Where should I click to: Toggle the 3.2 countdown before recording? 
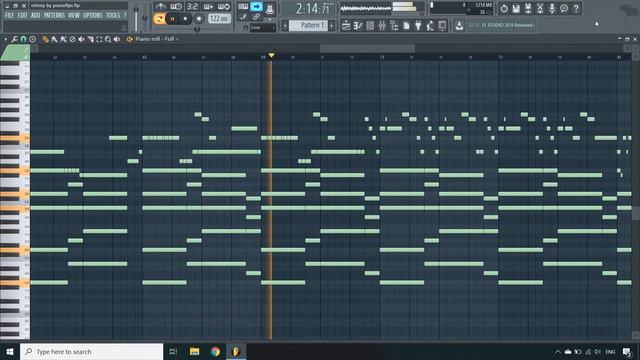coord(192,7)
